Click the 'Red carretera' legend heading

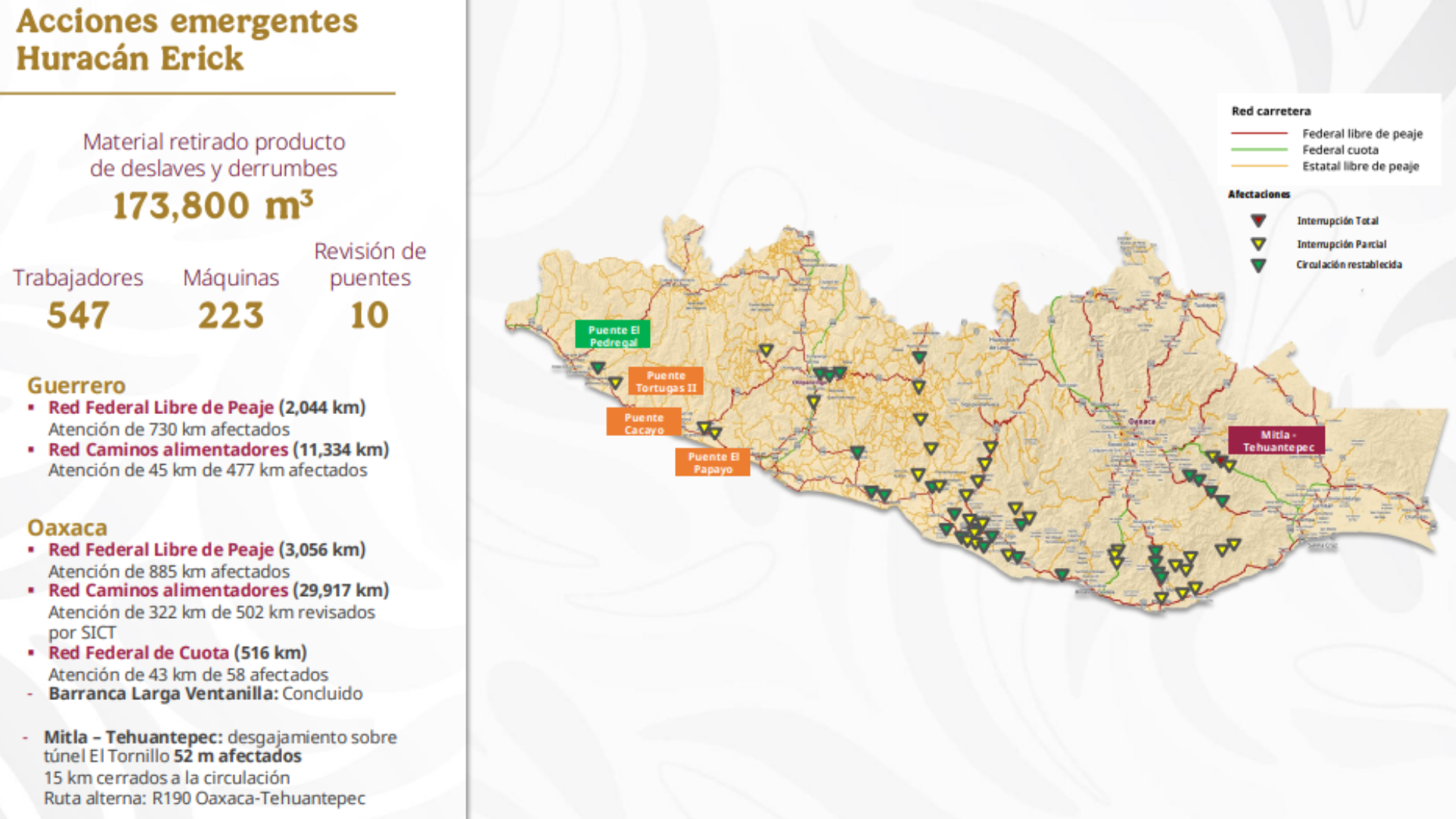click(x=1271, y=111)
